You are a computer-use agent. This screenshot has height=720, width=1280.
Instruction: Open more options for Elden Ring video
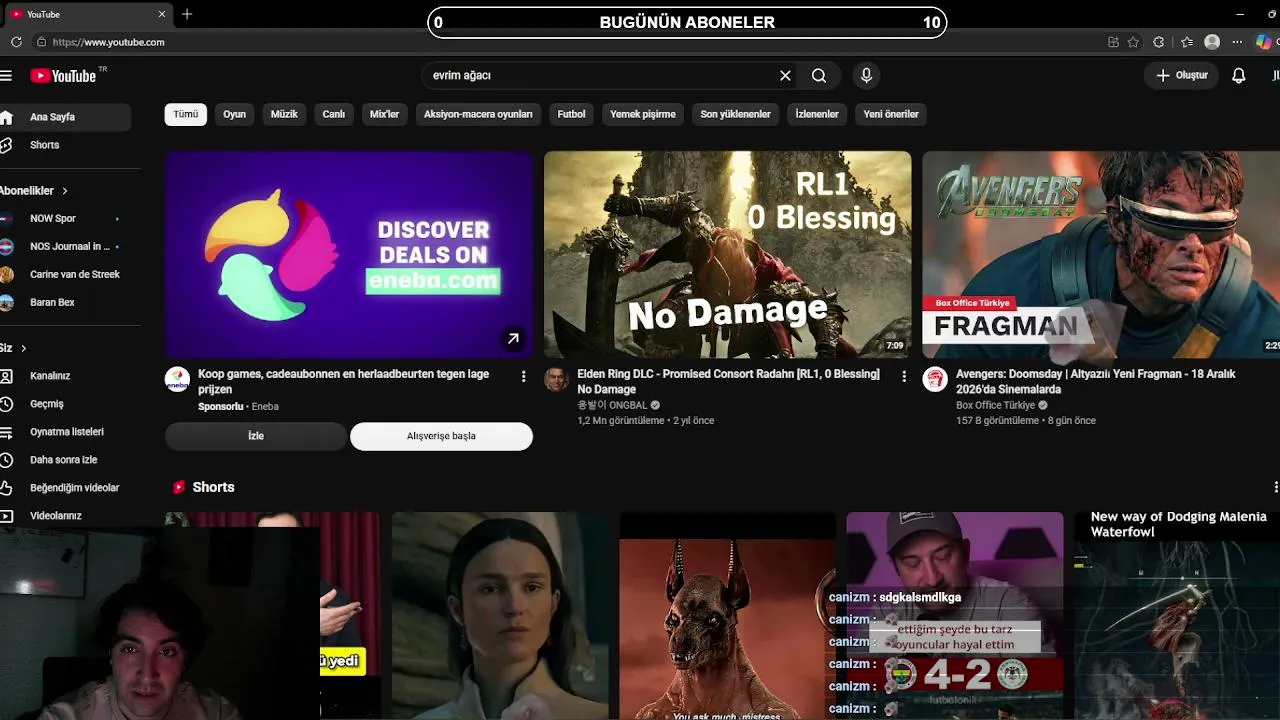coord(904,376)
